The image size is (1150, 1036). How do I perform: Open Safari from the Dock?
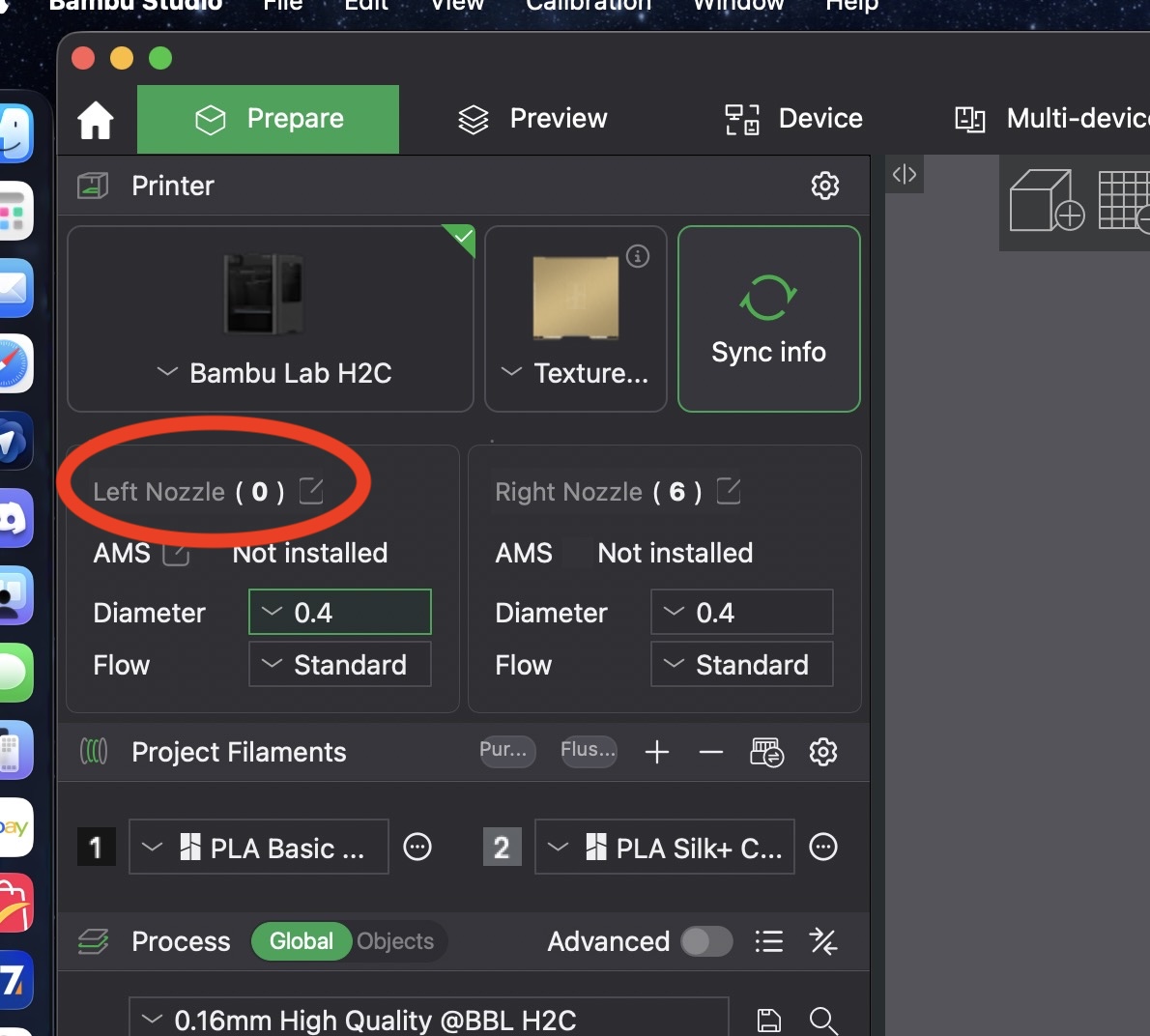click(14, 363)
